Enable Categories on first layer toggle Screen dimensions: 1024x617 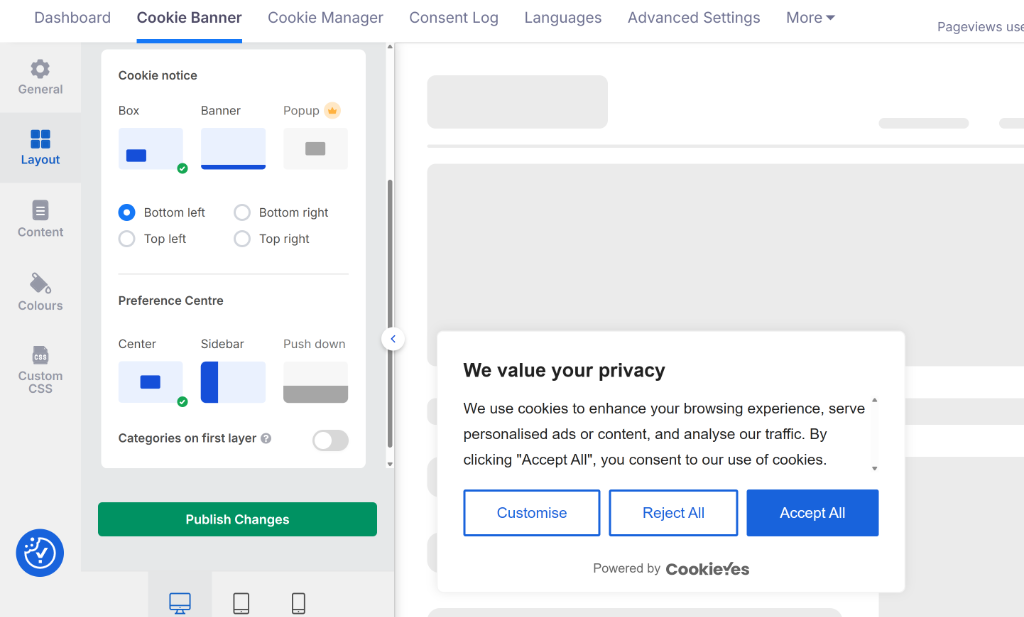point(330,440)
